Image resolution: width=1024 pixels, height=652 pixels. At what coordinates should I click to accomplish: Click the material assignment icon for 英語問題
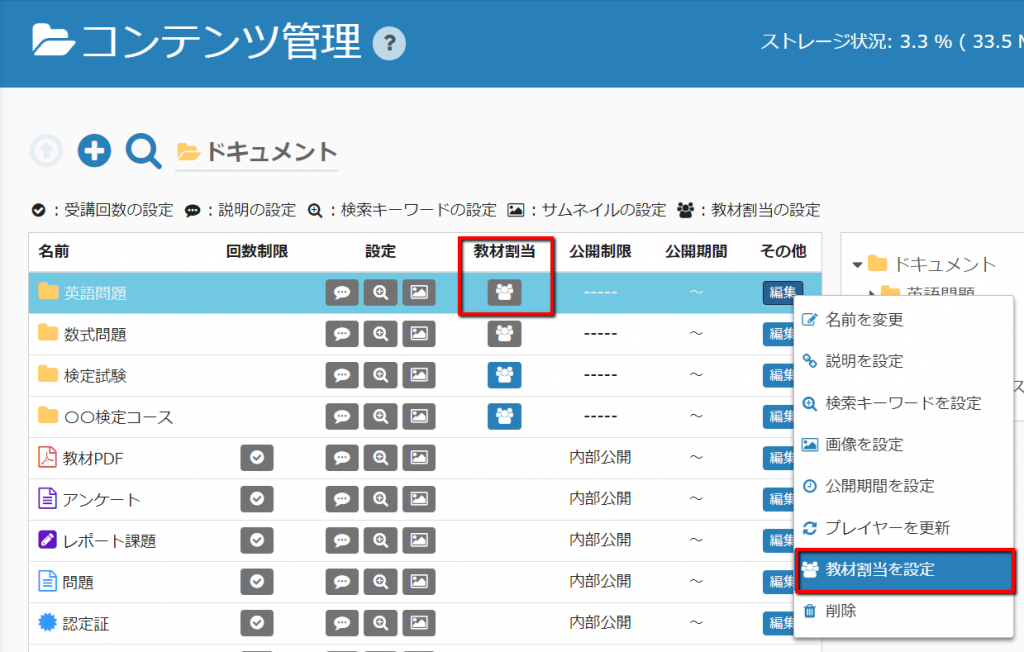[504, 292]
